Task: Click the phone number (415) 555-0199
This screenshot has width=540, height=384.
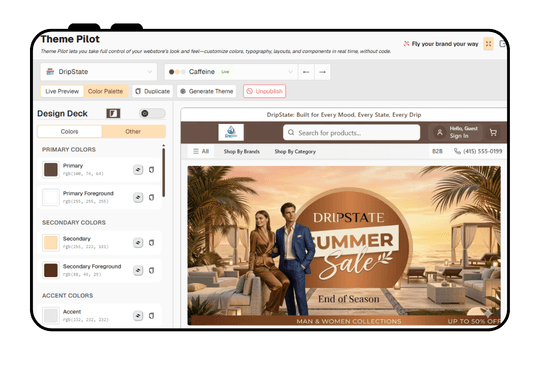Action: pos(482,151)
